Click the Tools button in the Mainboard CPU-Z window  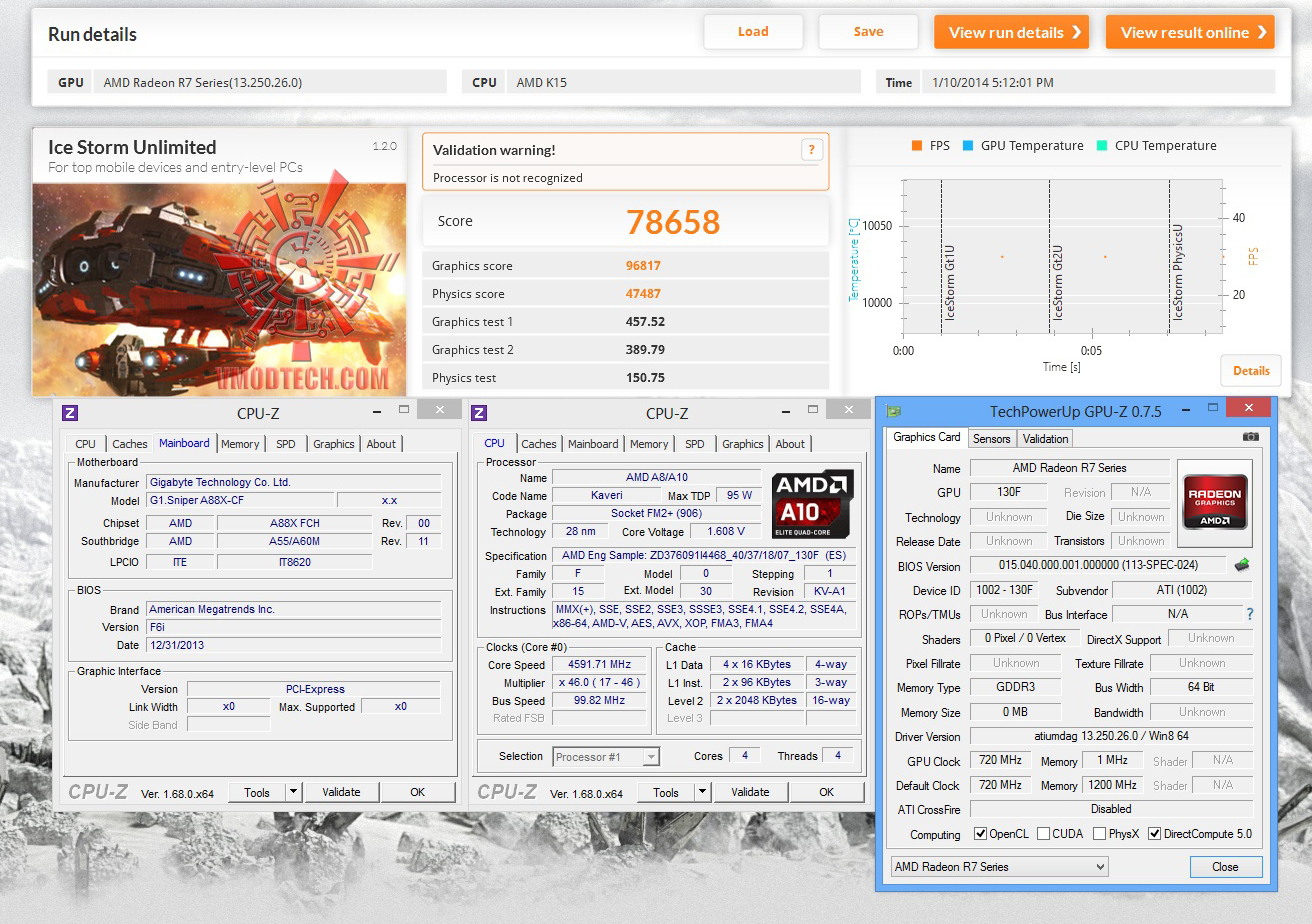[x=257, y=792]
